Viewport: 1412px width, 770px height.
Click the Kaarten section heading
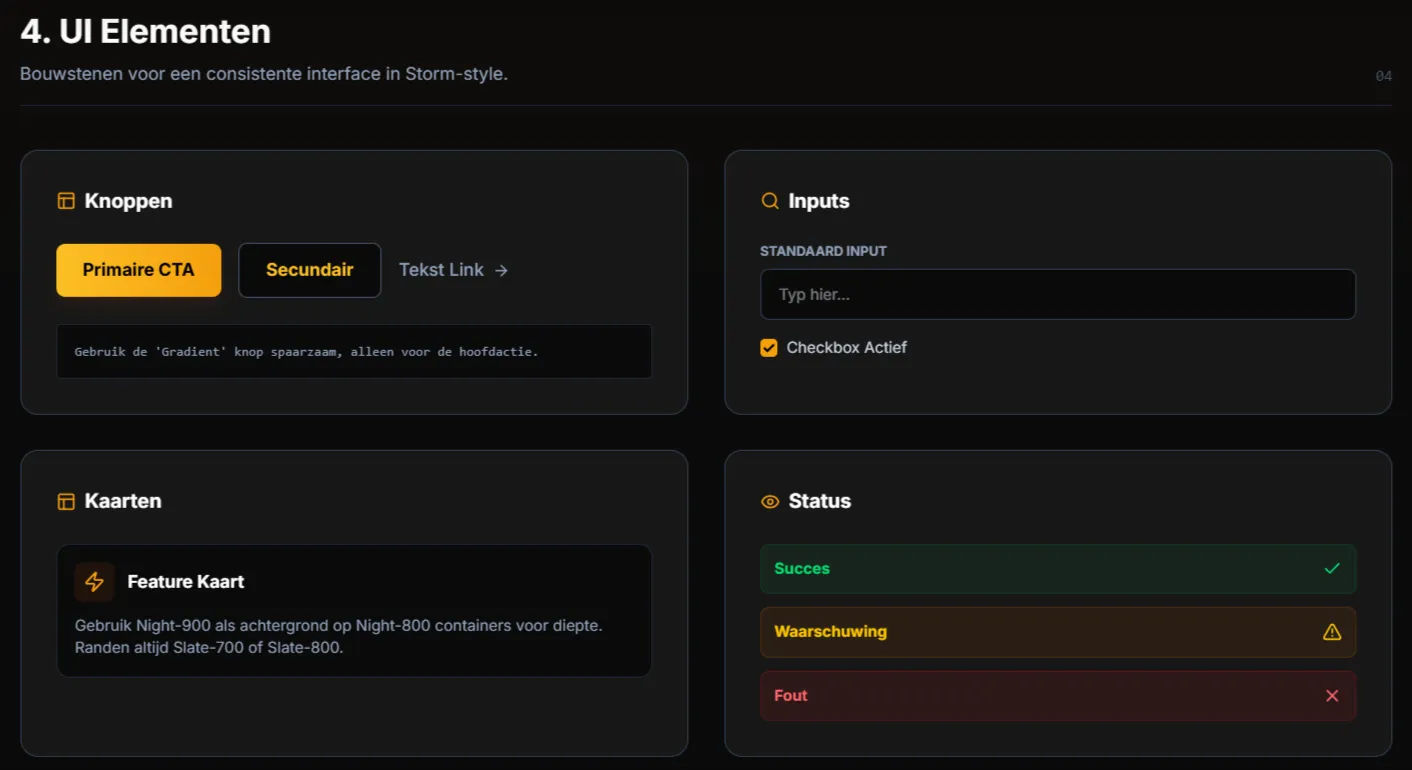(x=123, y=501)
